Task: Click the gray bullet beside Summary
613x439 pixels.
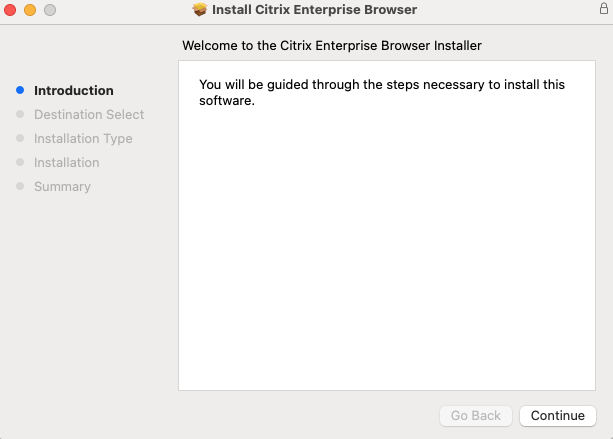Action: coord(20,186)
